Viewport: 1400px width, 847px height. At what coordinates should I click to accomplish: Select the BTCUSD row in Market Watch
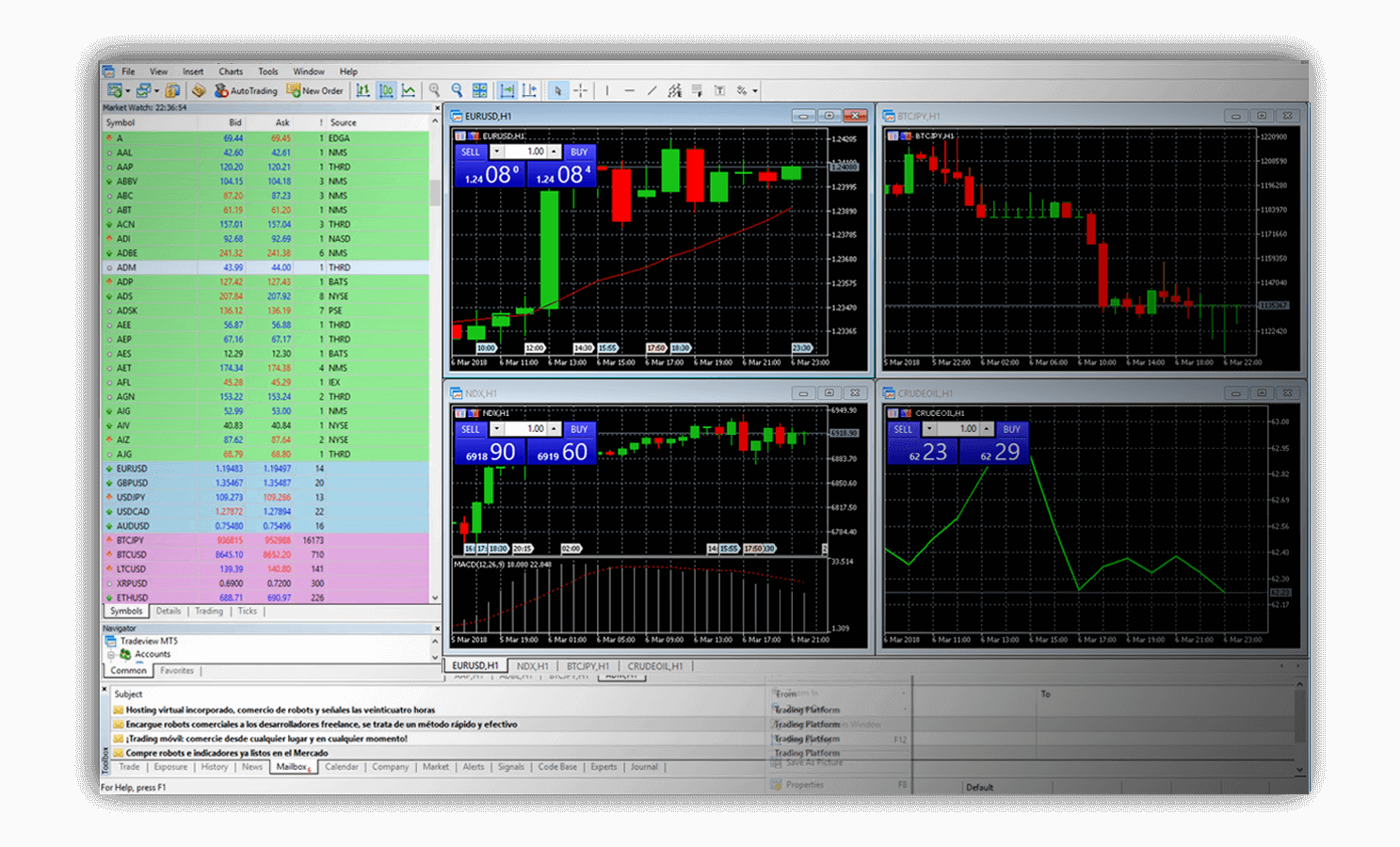click(x=266, y=555)
